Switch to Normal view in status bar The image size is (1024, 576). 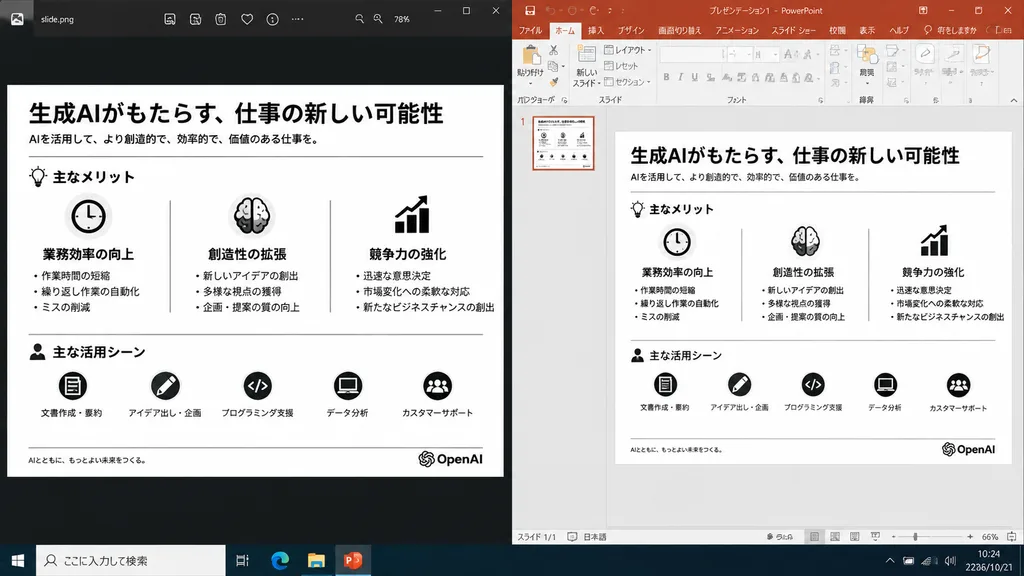pos(814,537)
